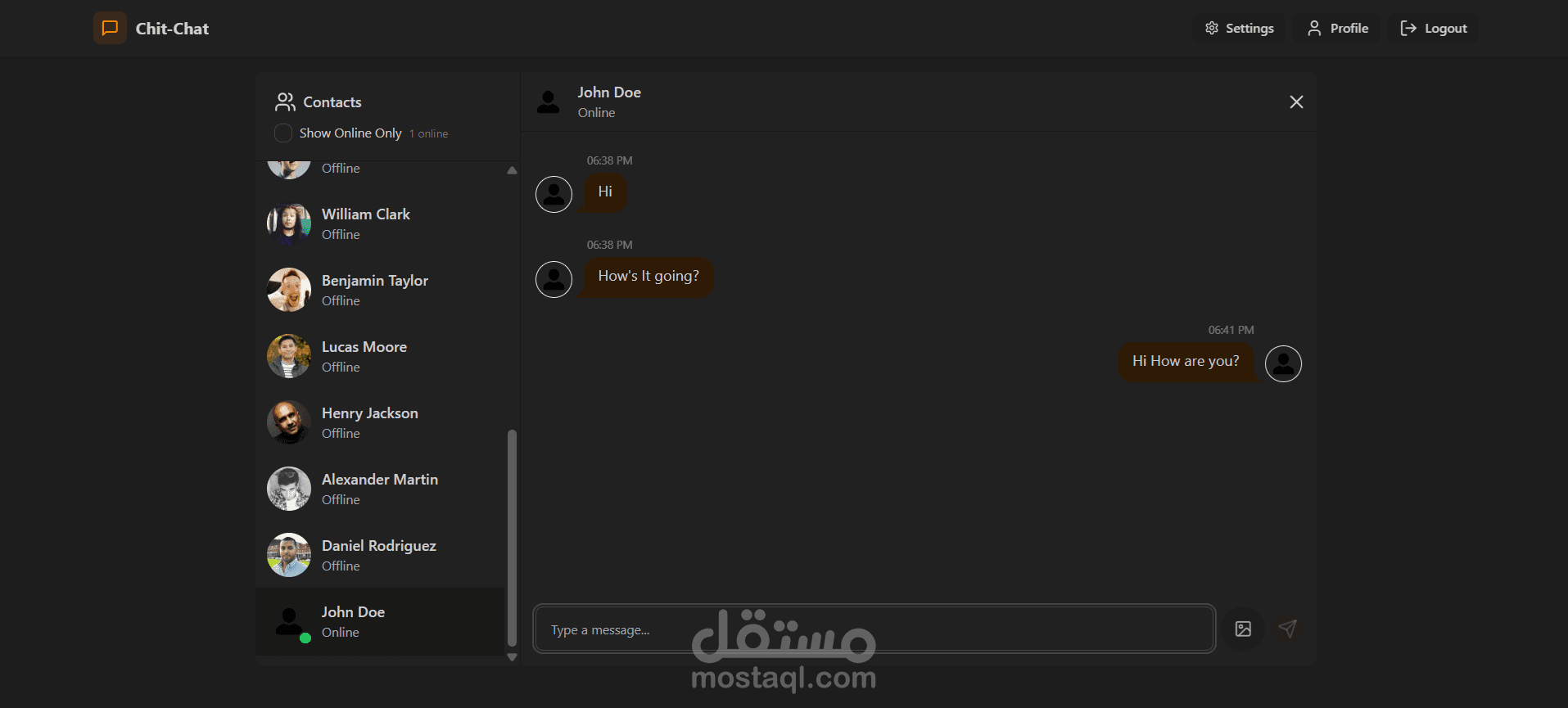1568x708 pixels.
Task: Click John Doe's avatar in chat header
Action: click(x=549, y=102)
